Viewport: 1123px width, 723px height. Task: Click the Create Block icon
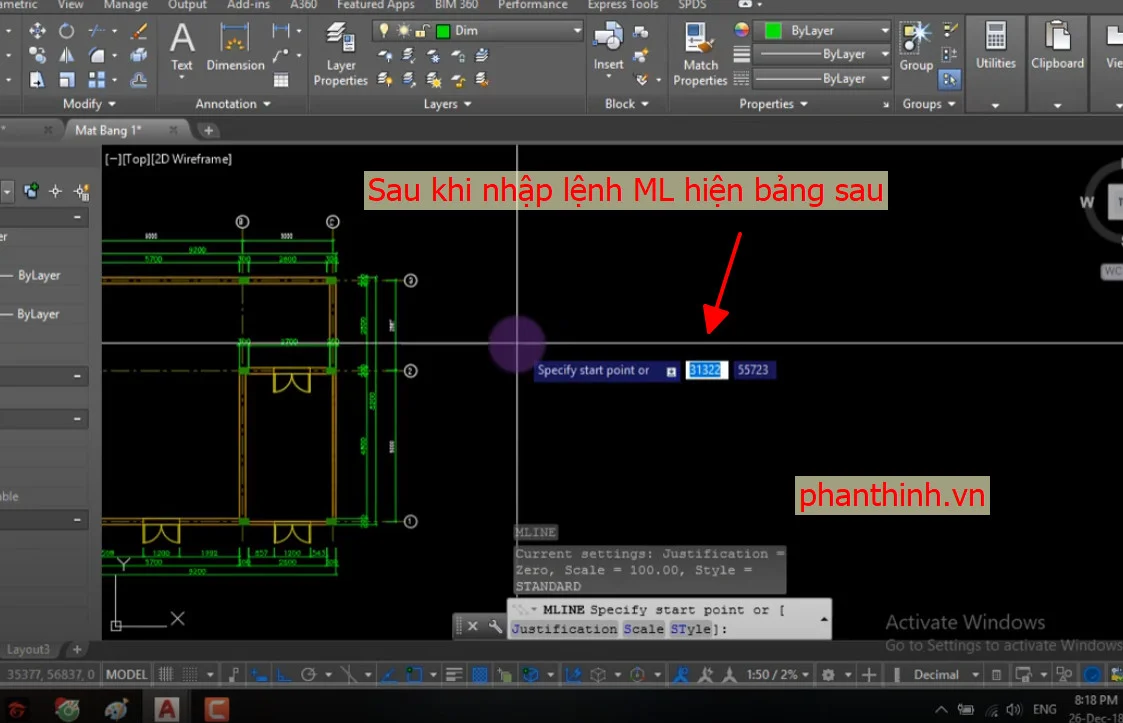(641, 32)
